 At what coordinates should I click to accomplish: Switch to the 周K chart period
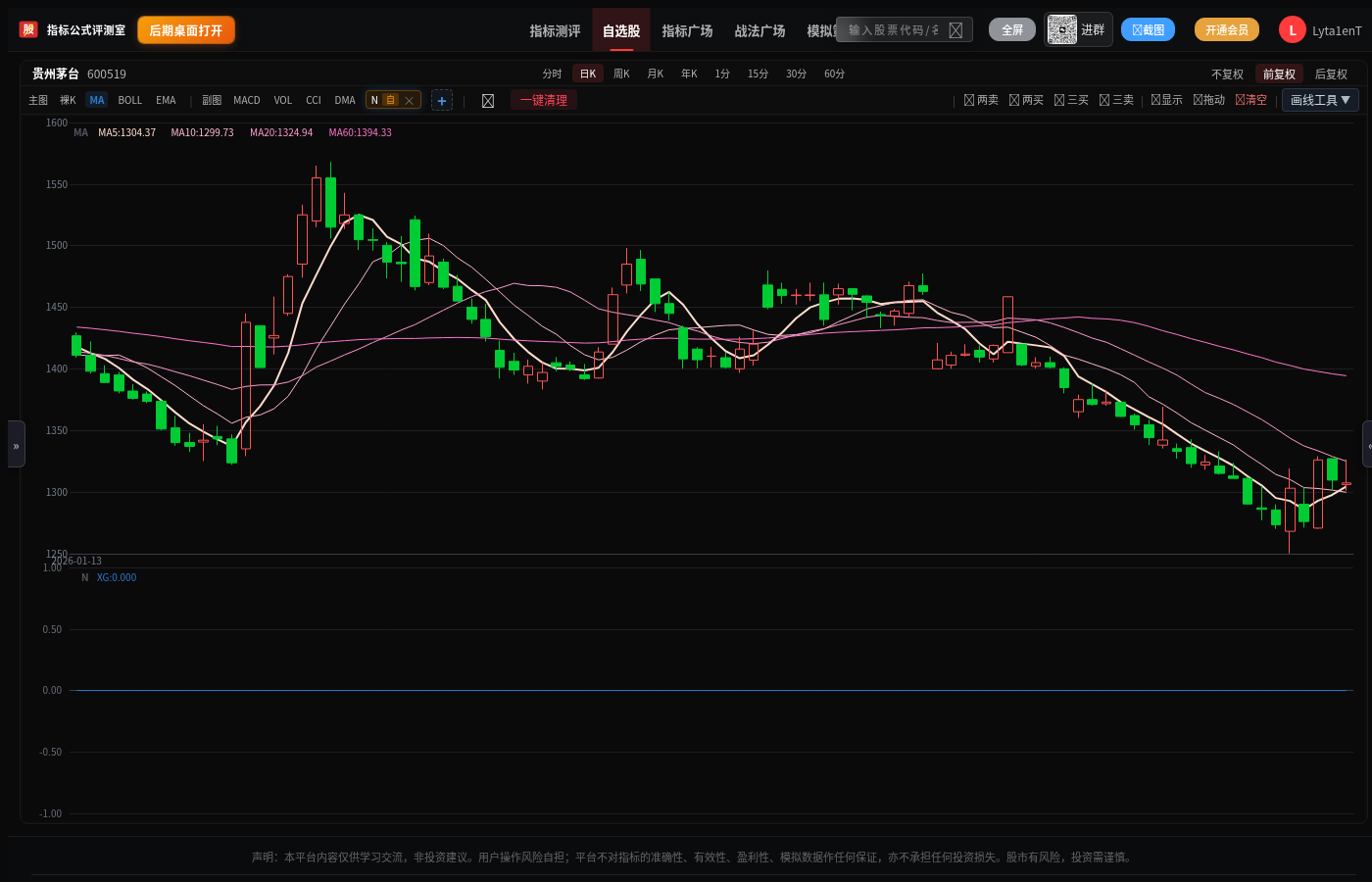coord(622,73)
